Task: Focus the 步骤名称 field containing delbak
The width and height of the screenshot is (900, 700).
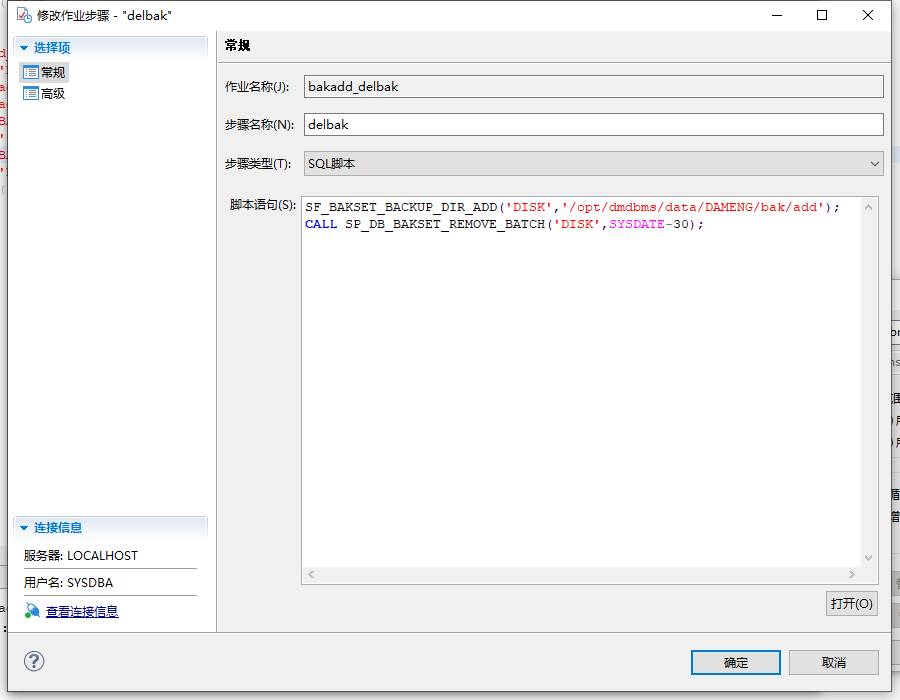Action: pyautogui.click(x=592, y=125)
